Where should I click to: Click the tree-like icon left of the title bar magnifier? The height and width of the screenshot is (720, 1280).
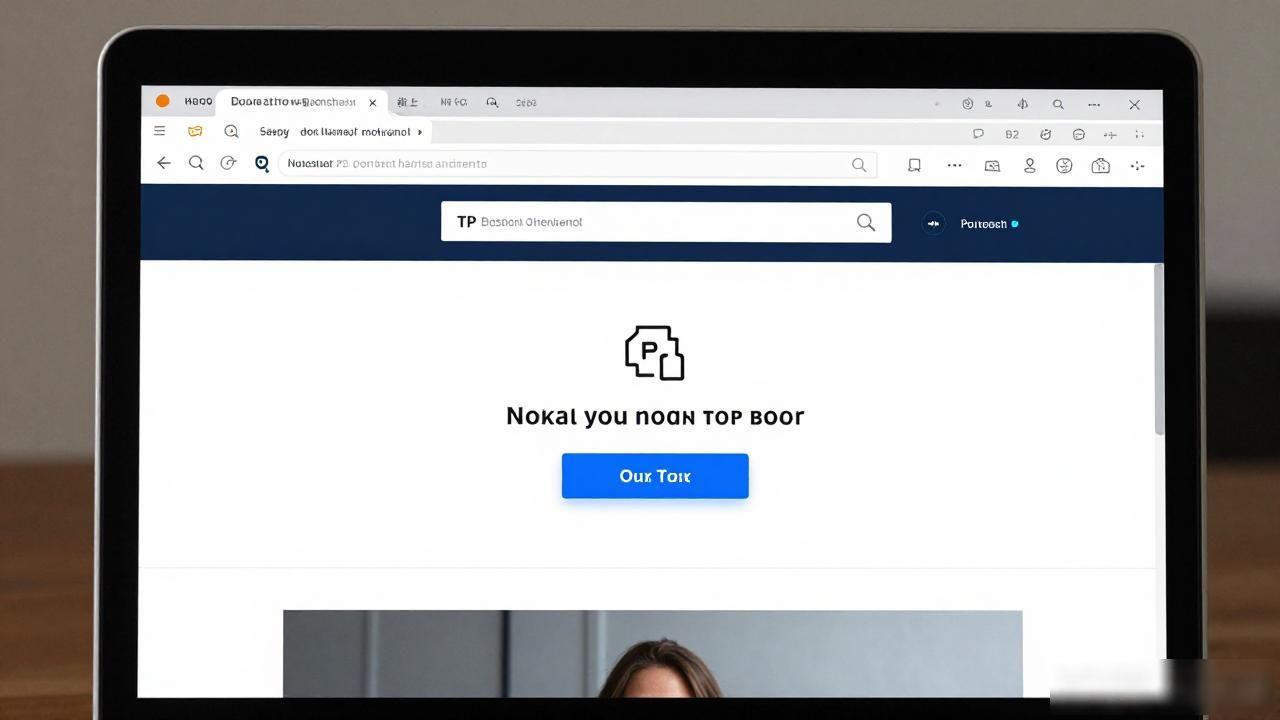coord(1023,104)
